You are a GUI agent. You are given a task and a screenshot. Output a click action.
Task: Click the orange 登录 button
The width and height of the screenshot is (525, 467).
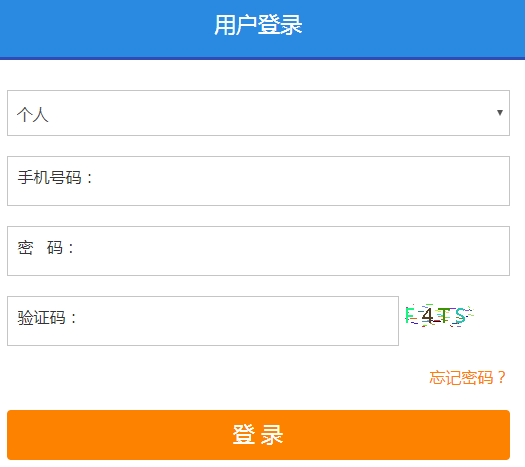[x=258, y=435]
